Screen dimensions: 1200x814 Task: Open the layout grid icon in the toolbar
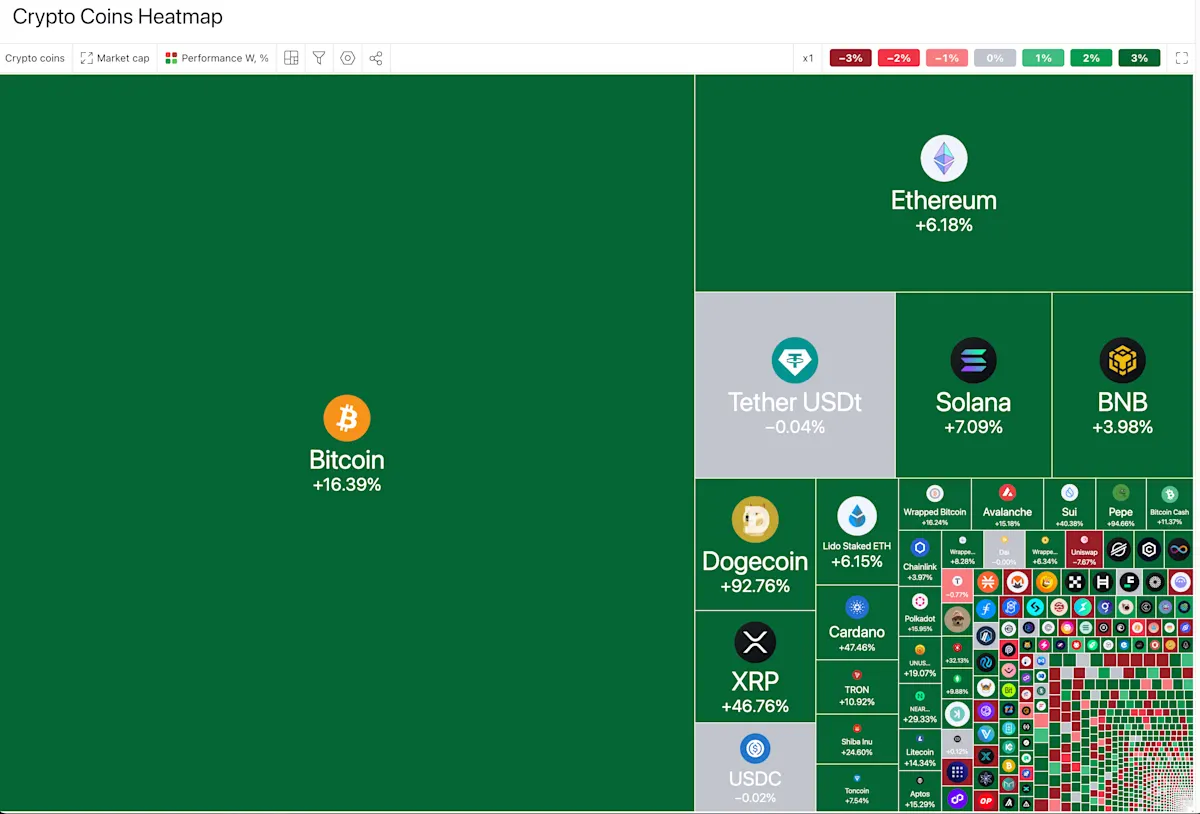tap(291, 58)
